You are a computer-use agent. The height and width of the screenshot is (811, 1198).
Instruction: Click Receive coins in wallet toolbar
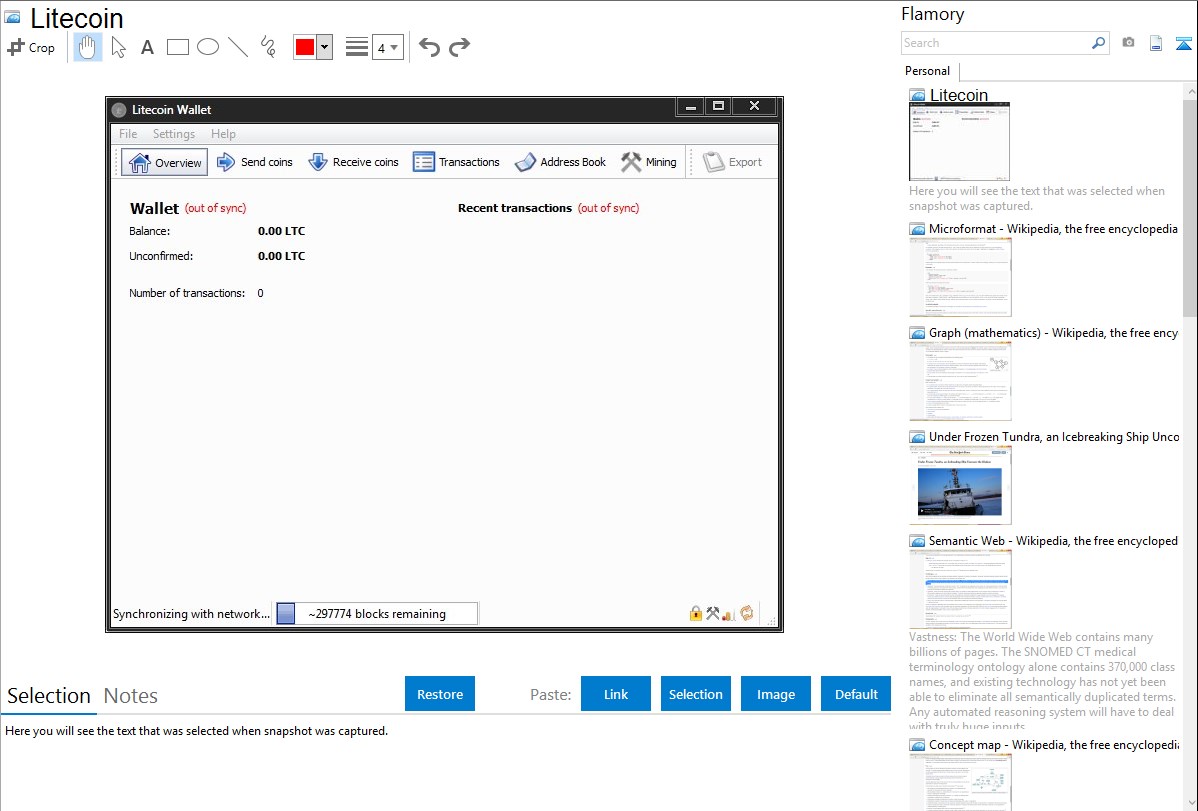coord(354,162)
